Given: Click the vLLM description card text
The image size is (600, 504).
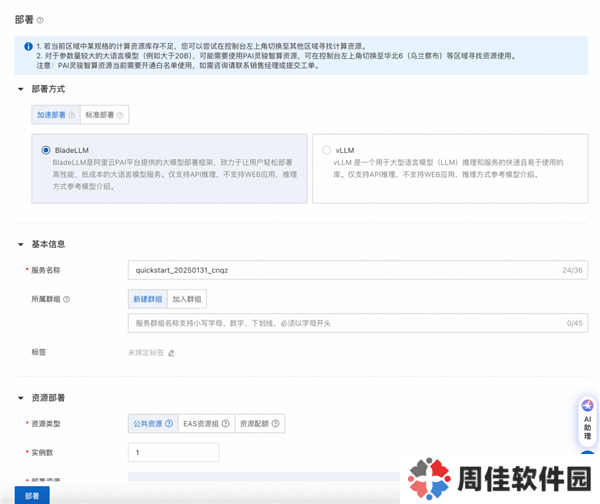Looking at the screenshot, I should (448, 168).
